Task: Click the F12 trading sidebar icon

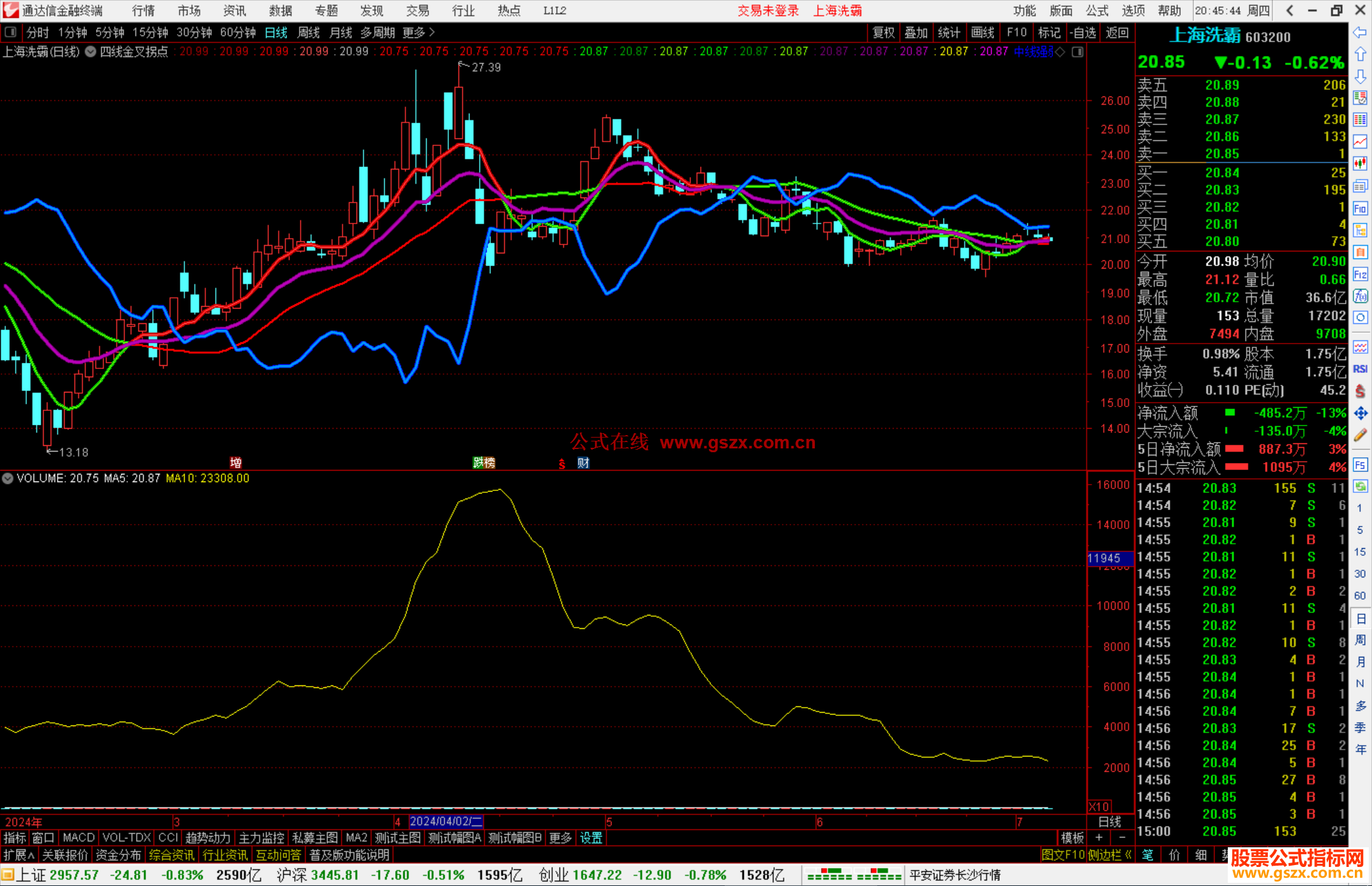Action: point(1360,274)
